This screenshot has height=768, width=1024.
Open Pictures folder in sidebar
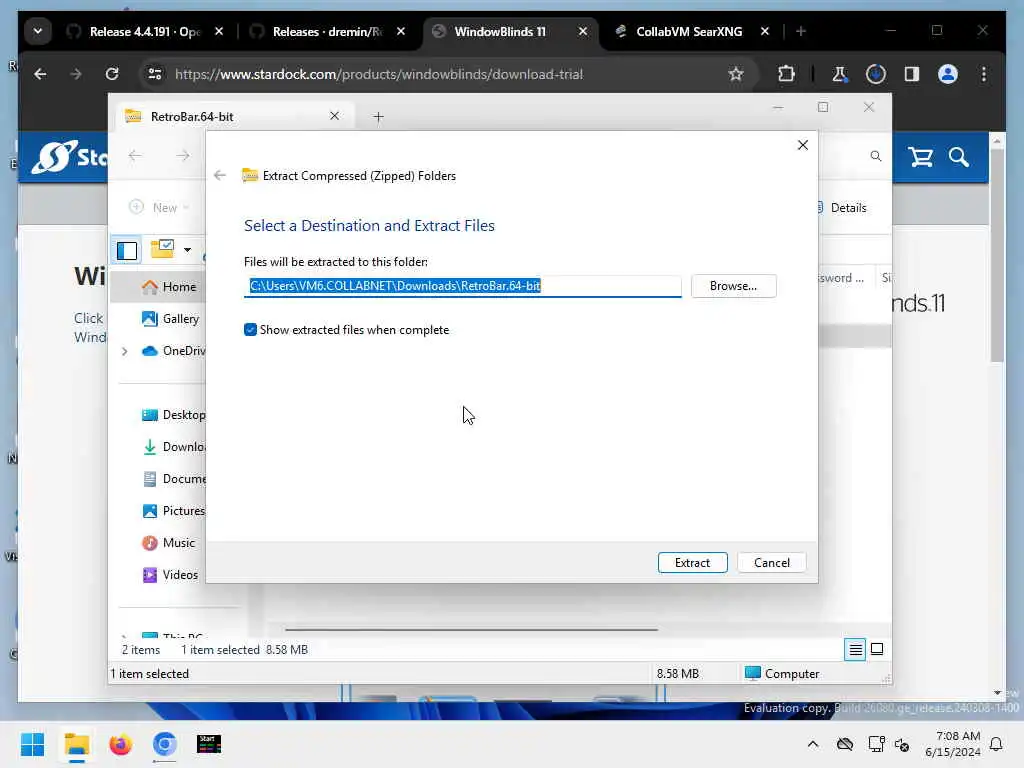pyautogui.click(x=173, y=511)
